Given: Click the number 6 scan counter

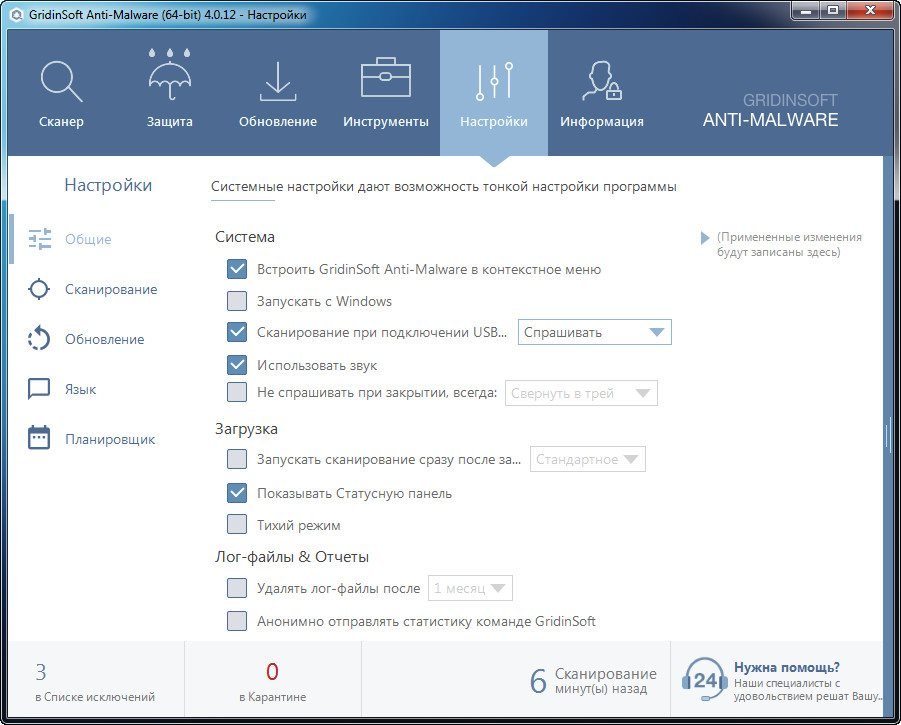Looking at the screenshot, I should coord(538,681).
